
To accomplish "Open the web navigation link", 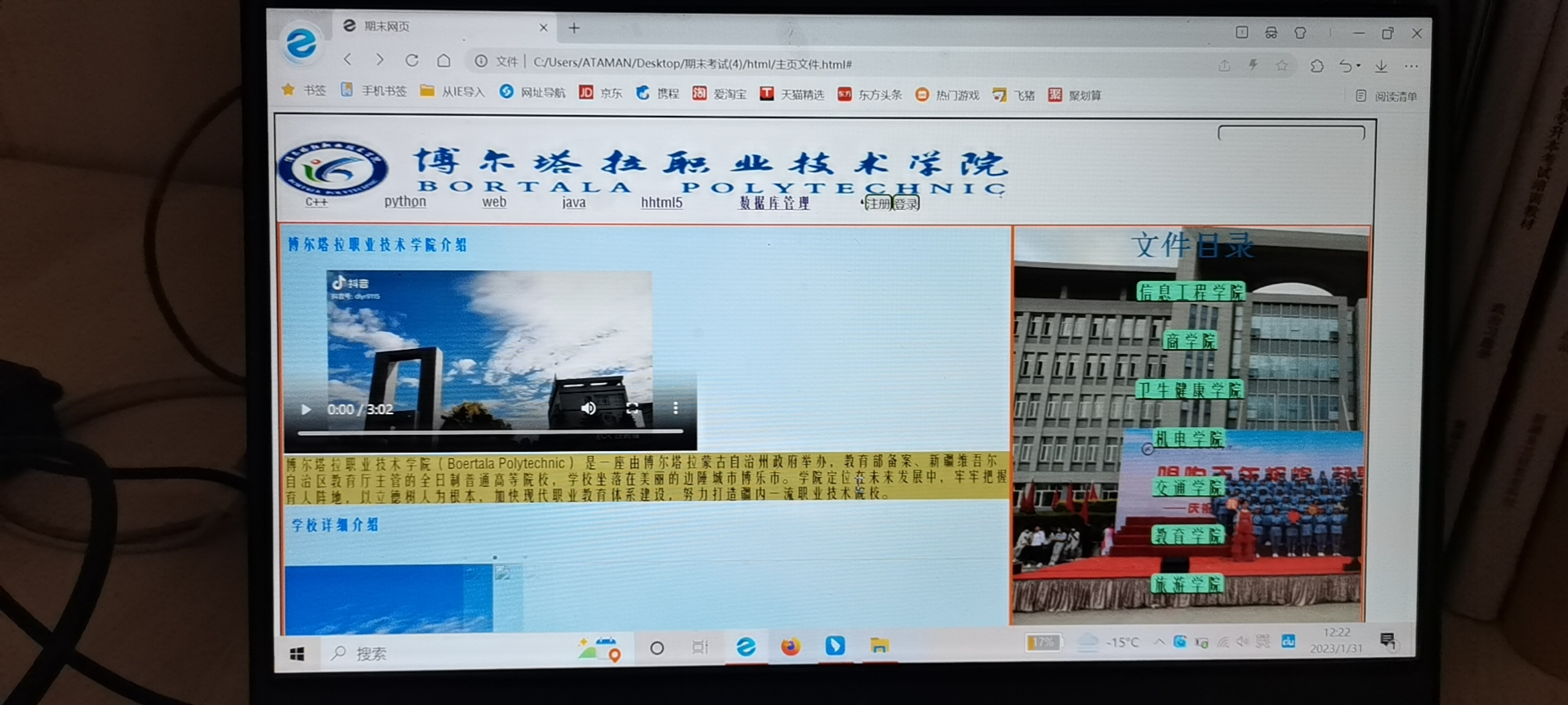I will [494, 202].
